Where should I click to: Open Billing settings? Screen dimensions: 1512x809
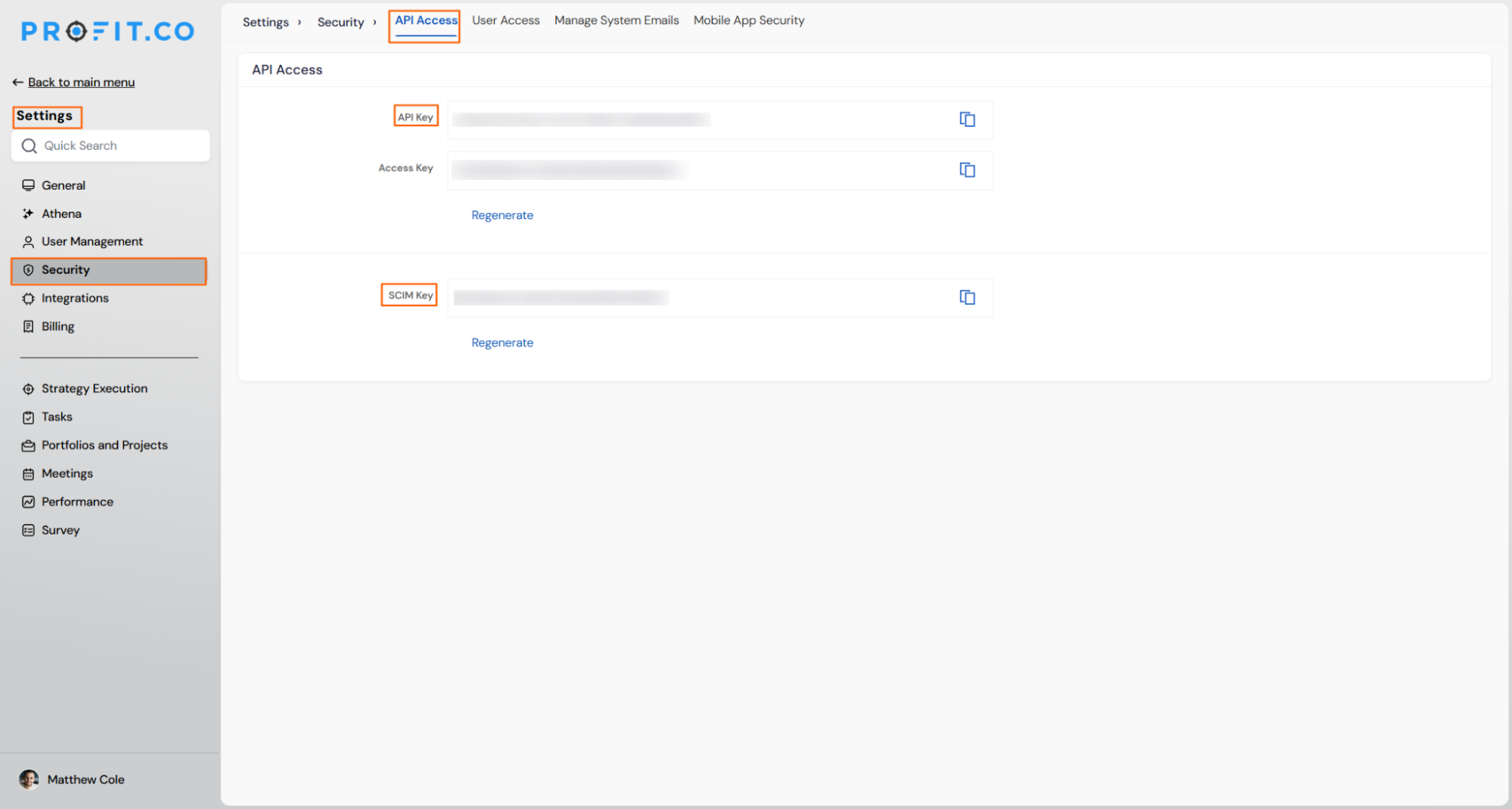pyautogui.click(x=57, y=327)
